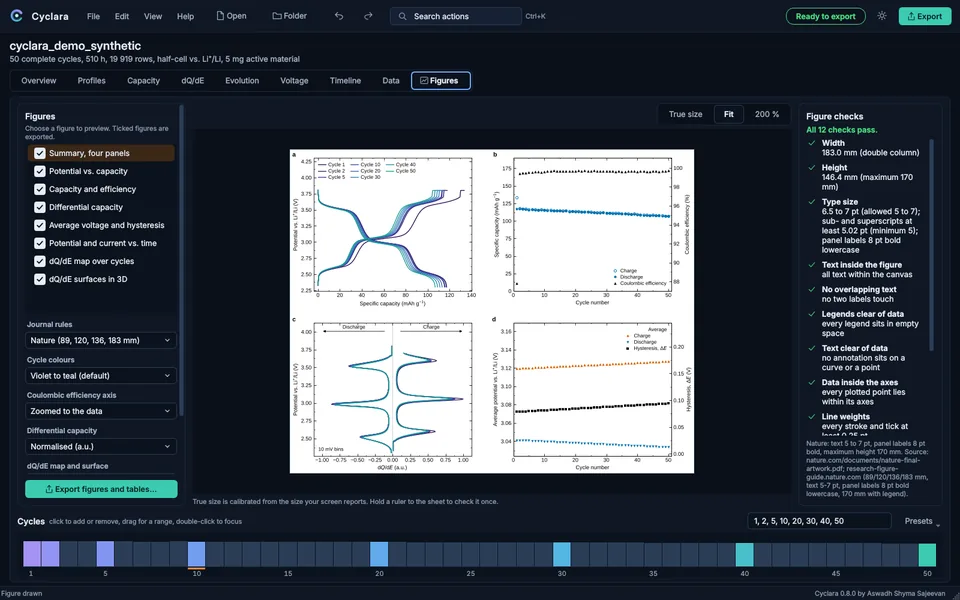Click Text inside the figure tick icon

(x=812, y=265)
